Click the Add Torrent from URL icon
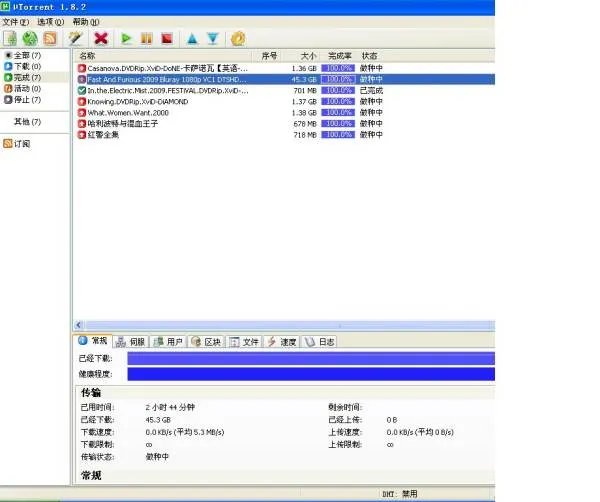 point(30,39)
